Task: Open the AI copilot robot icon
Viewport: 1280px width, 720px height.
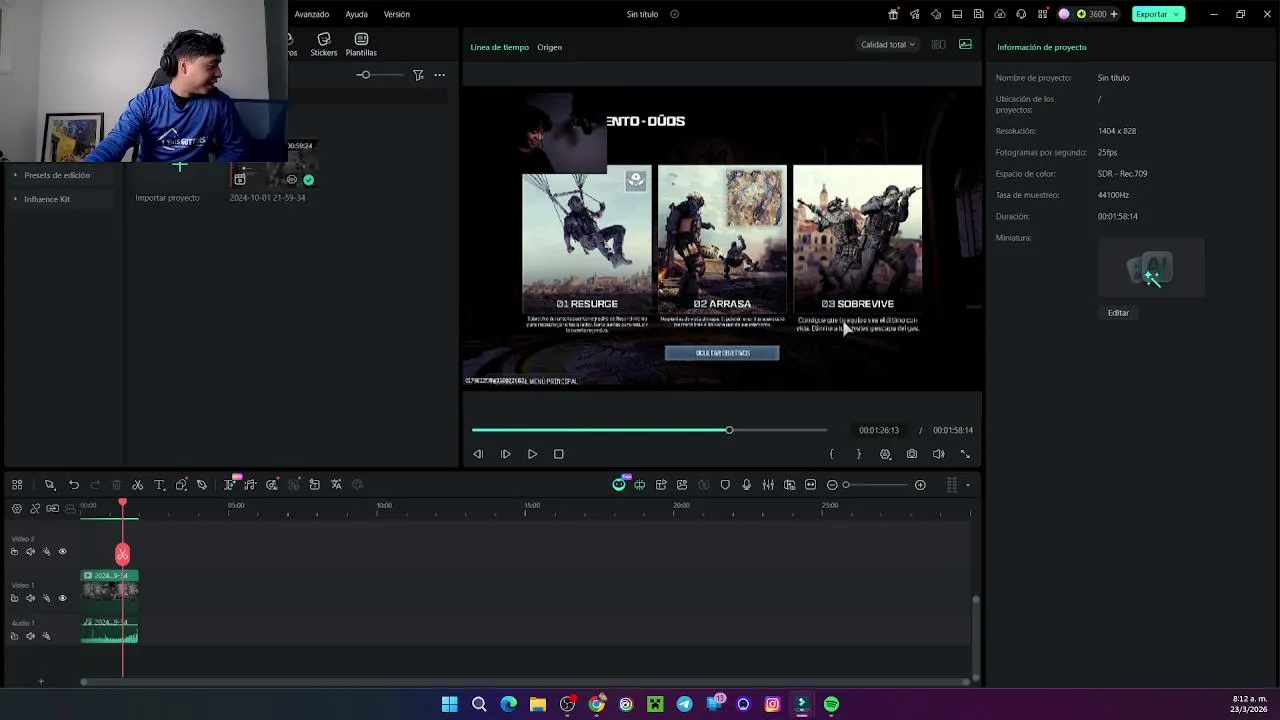Action: click(619, 485)
